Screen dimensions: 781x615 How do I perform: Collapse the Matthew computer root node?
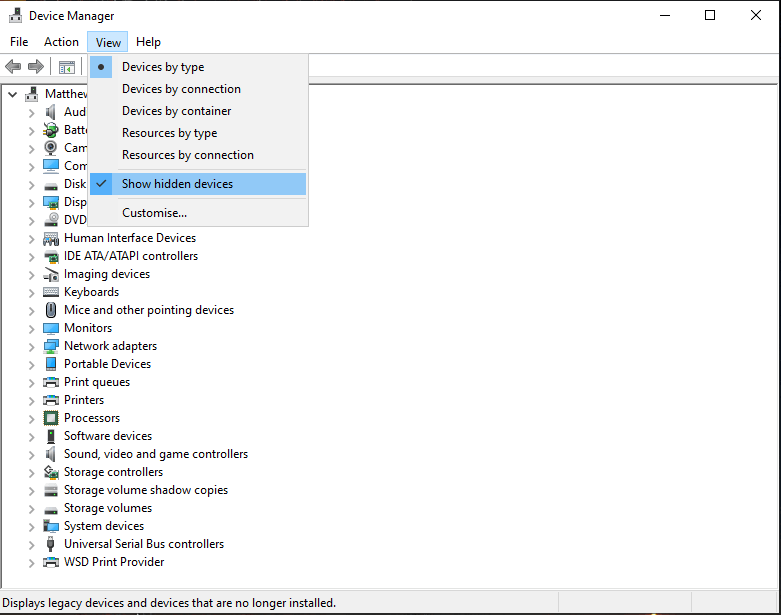click(x=13, y=94)
